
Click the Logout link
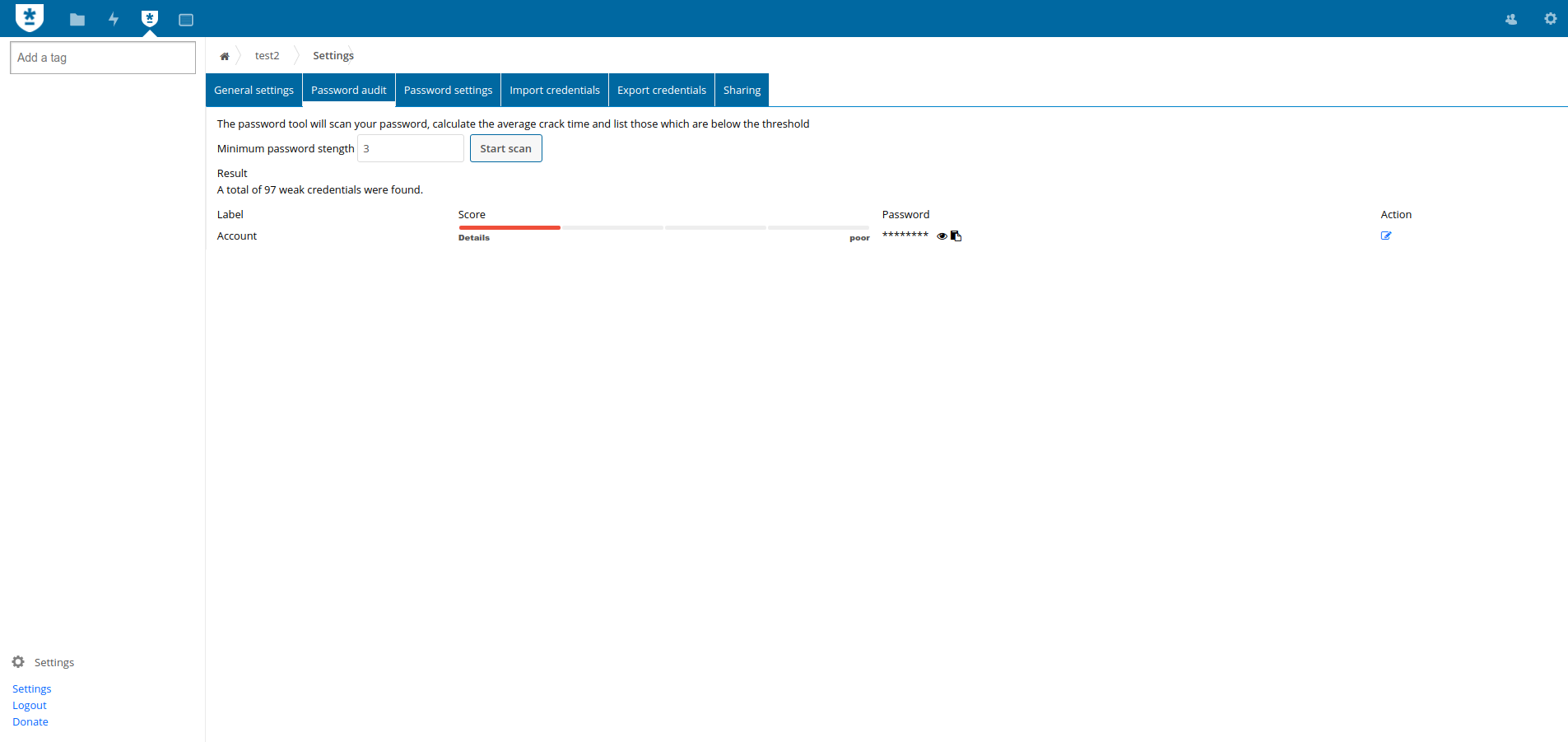pyautogui.click(x=30, y=705)
